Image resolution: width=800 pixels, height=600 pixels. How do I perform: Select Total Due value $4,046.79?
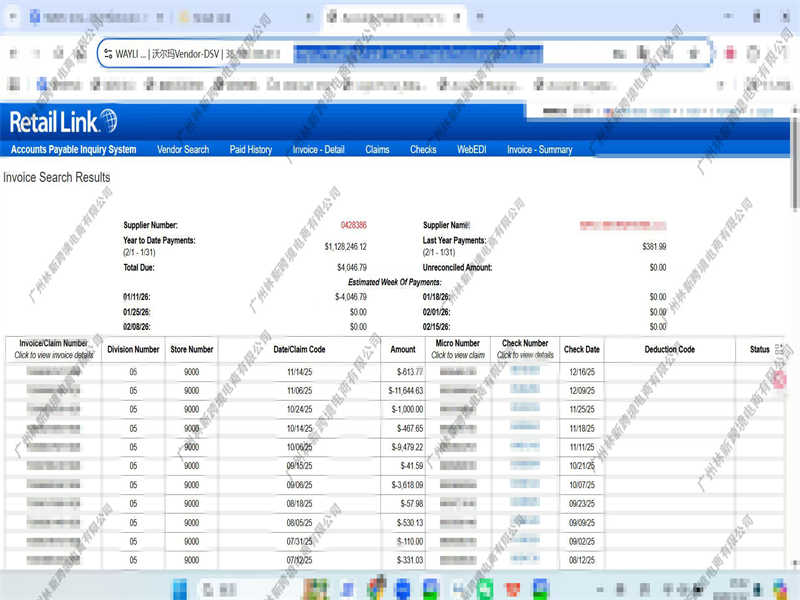(352, 267)
